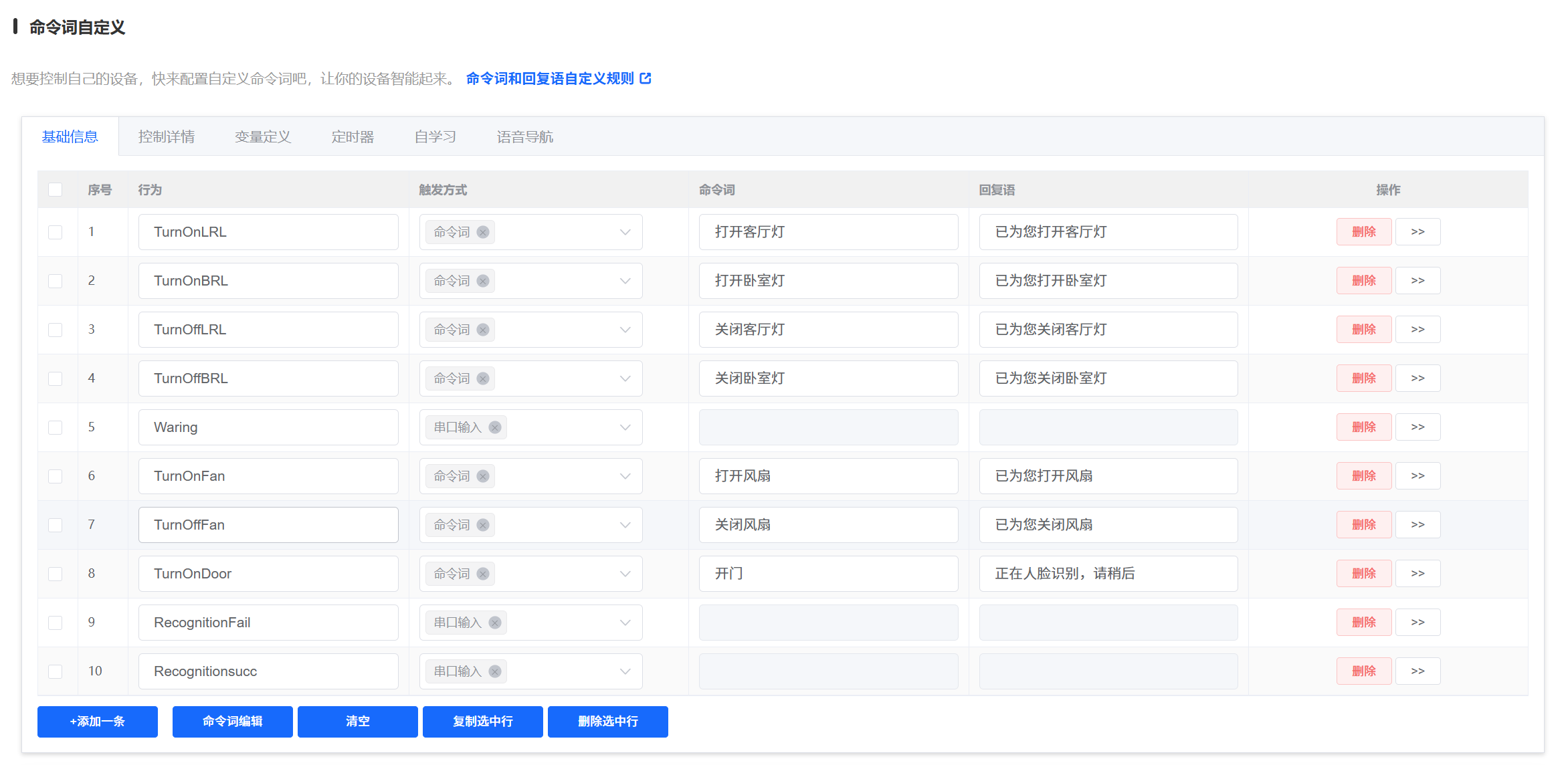
Task: Expand details >> for RecognitionFail row
Action: tap(1418, 623)
